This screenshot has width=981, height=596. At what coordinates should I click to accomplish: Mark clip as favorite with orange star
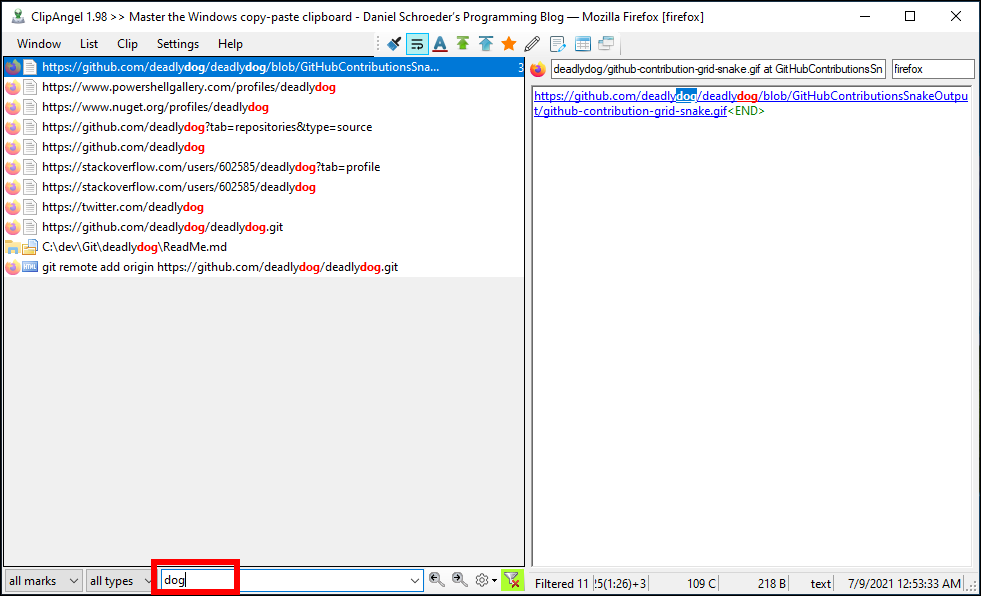click(x=509, y=44)
